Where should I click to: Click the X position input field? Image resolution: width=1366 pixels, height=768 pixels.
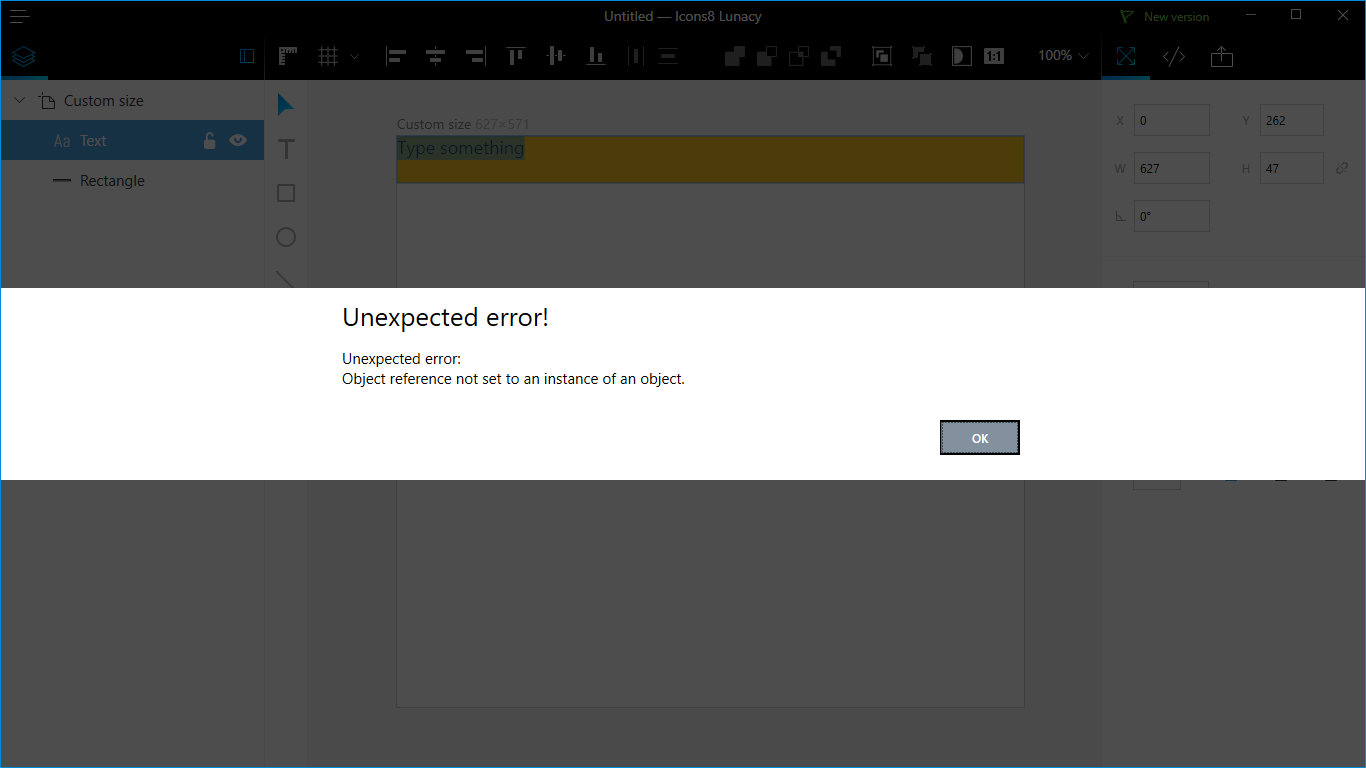[x=1171, y=121]
